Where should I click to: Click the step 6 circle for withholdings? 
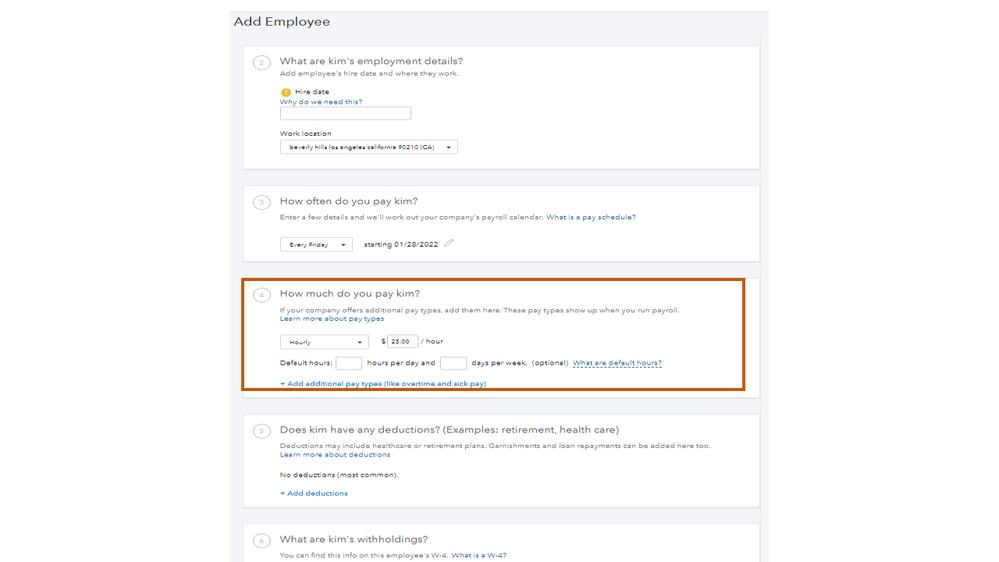pyautogui.click(x=262, y=541)
